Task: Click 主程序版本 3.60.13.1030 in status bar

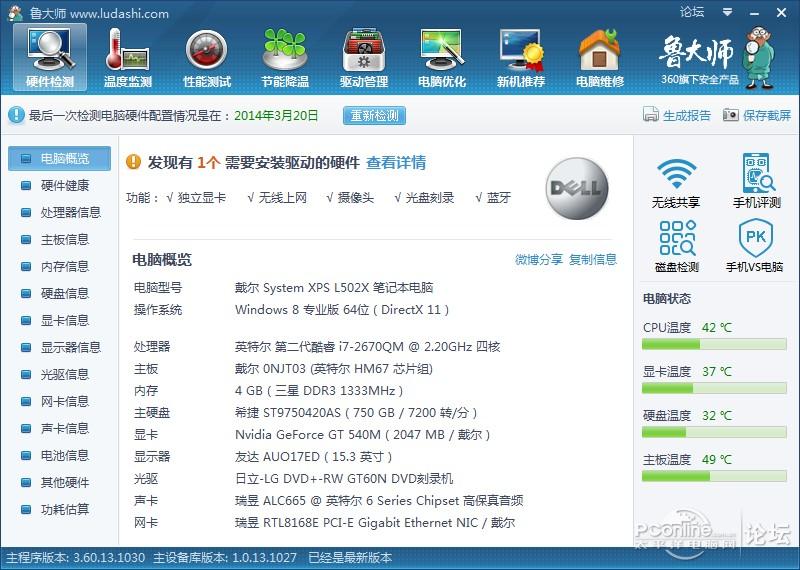Action: [x=76, y=557]
